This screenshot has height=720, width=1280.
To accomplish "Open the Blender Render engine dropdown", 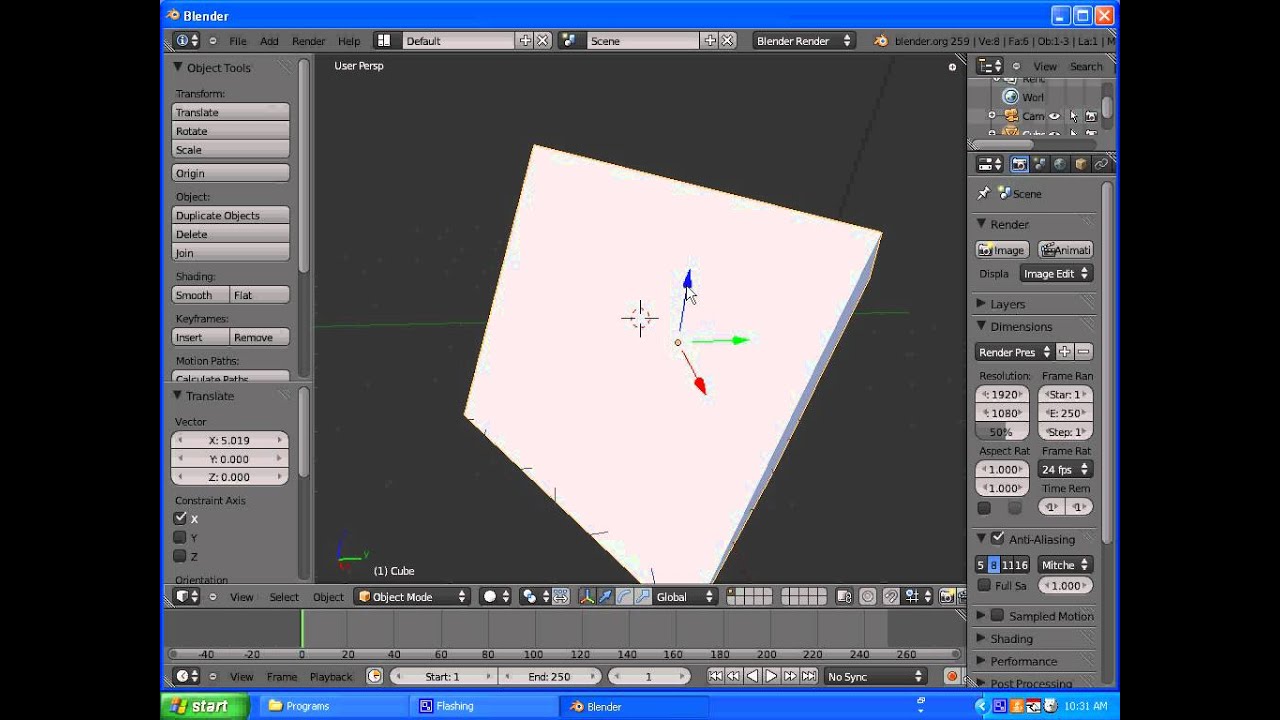I will click(804, 41).
